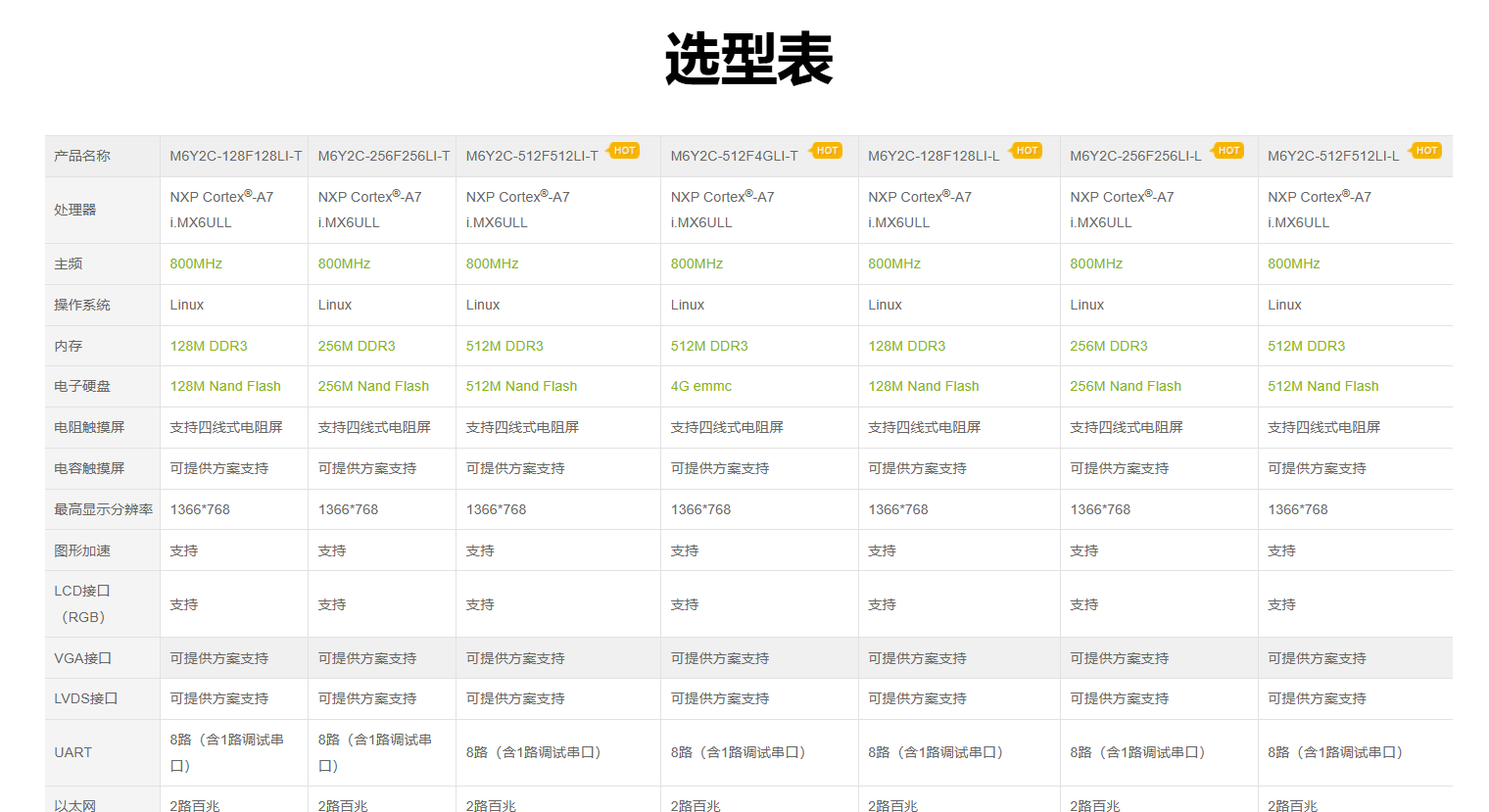Image resolution: width=1489 pixels, height=812 pixels.
Task: Click the HOT badge beside M6Y2C-128F128LI-L
Action: coord(1027,151)
